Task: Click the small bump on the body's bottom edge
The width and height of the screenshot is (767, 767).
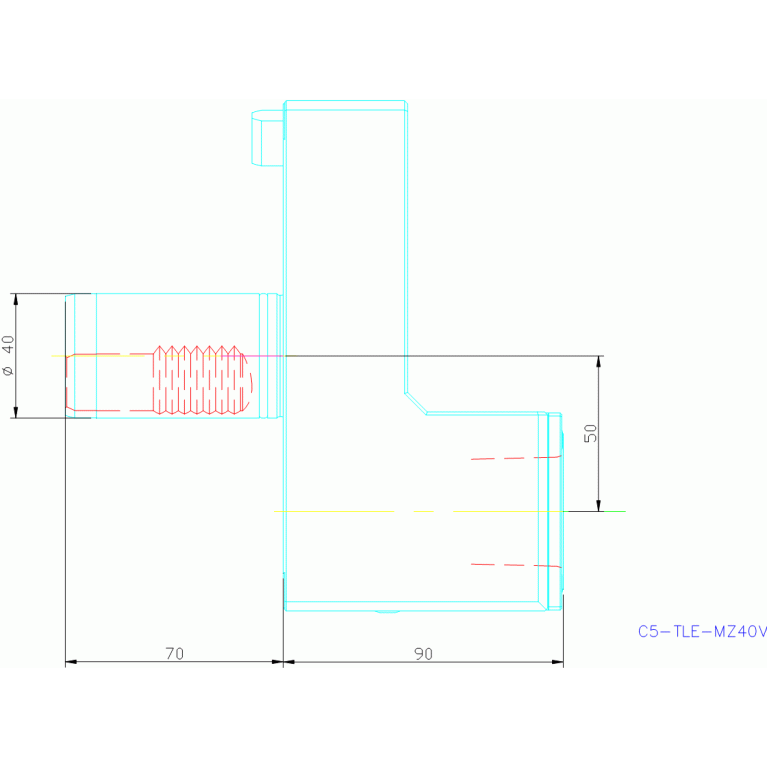Action: pos(387,611)
